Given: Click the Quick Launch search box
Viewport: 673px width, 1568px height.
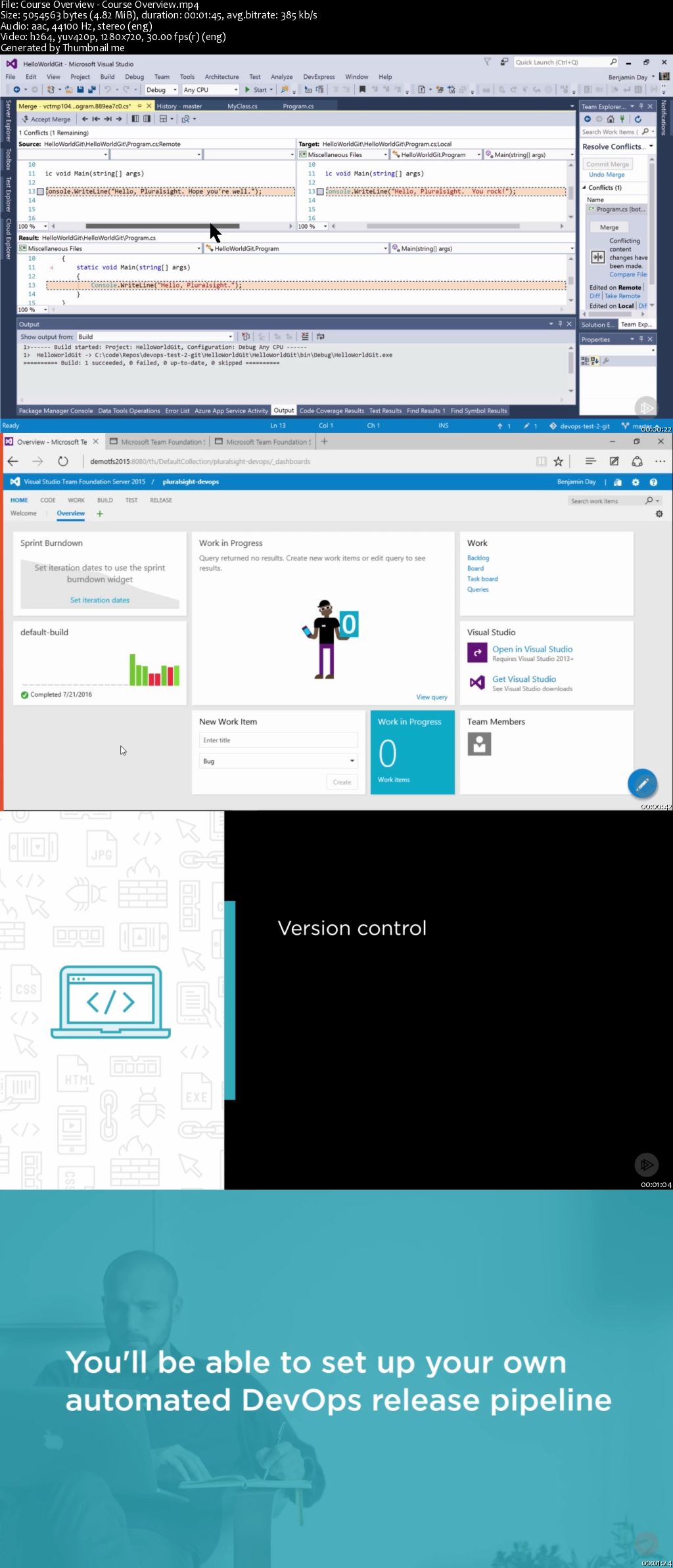Looking at the screenshot, I should tap(567, 62).
